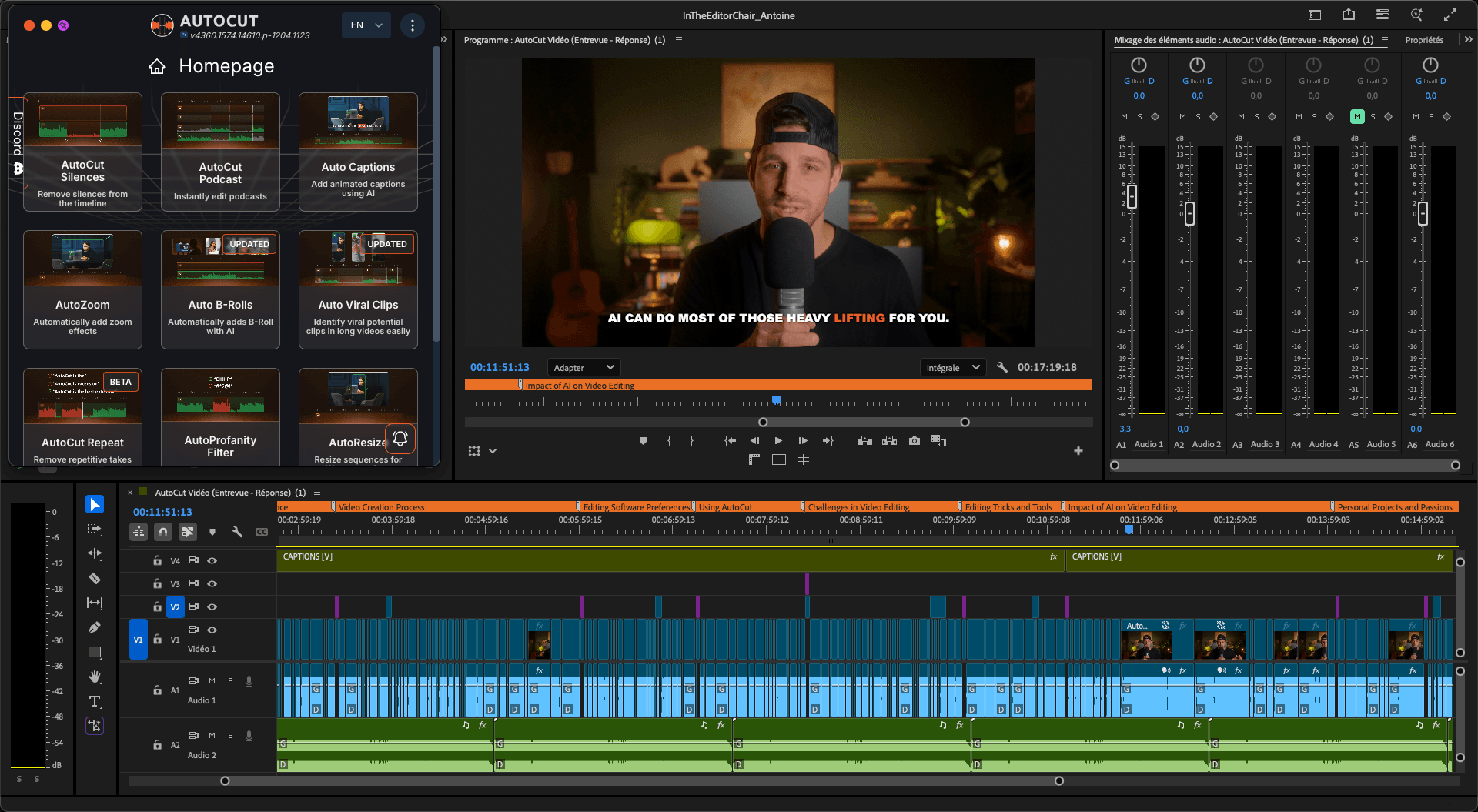This screenshot has height=812, width=1478.
Task: Mute the Audio 1 track
Action: coord(212,680)
